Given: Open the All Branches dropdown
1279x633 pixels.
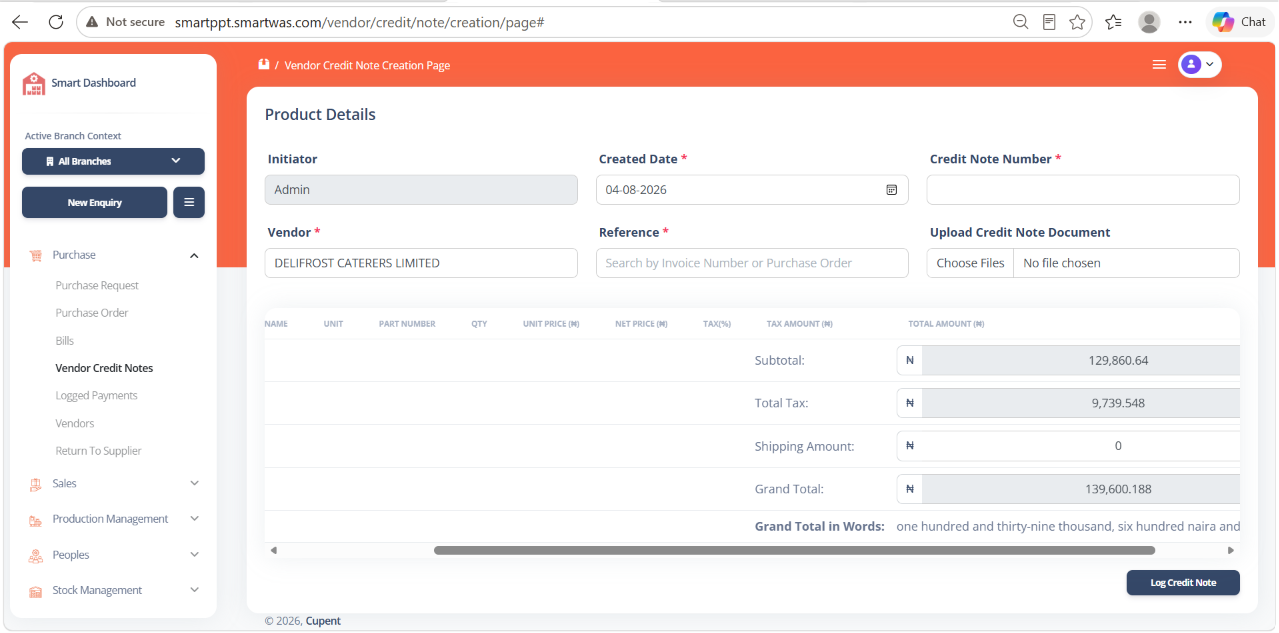Looking at the screenshot, I should coord(113,161).
